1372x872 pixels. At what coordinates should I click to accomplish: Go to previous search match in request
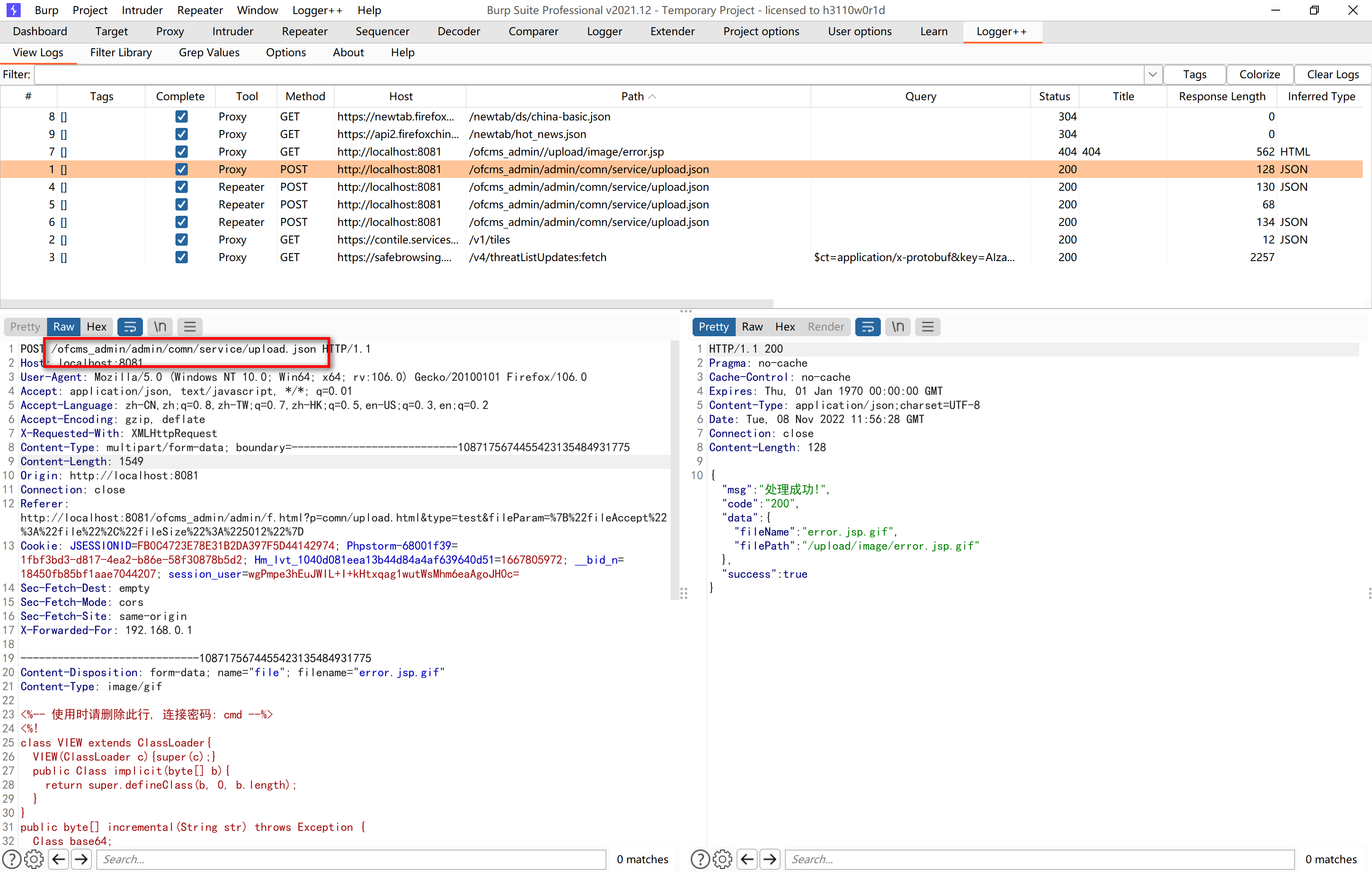[58, 859]
